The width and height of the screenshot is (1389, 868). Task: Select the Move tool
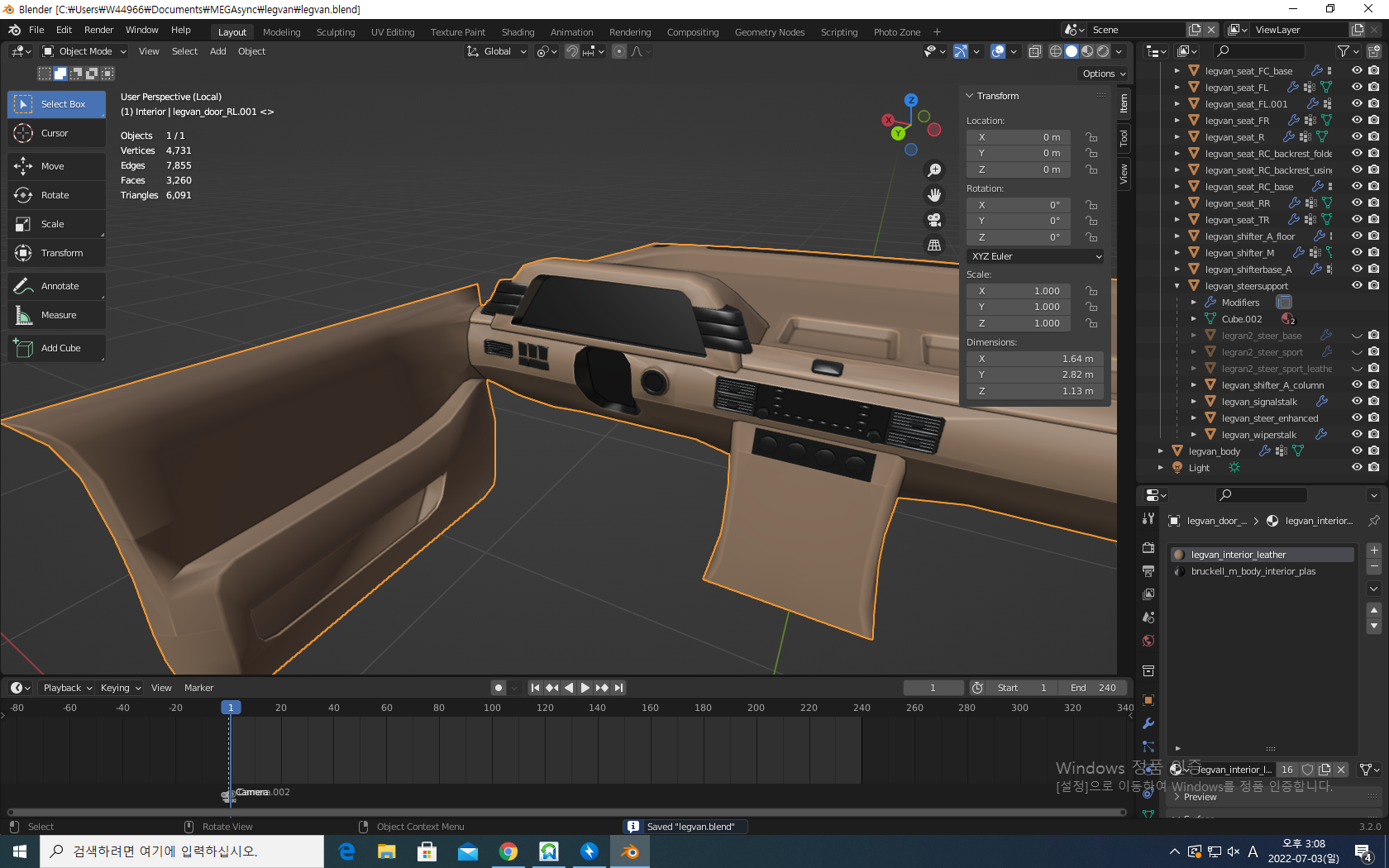(x=53, y=166)
